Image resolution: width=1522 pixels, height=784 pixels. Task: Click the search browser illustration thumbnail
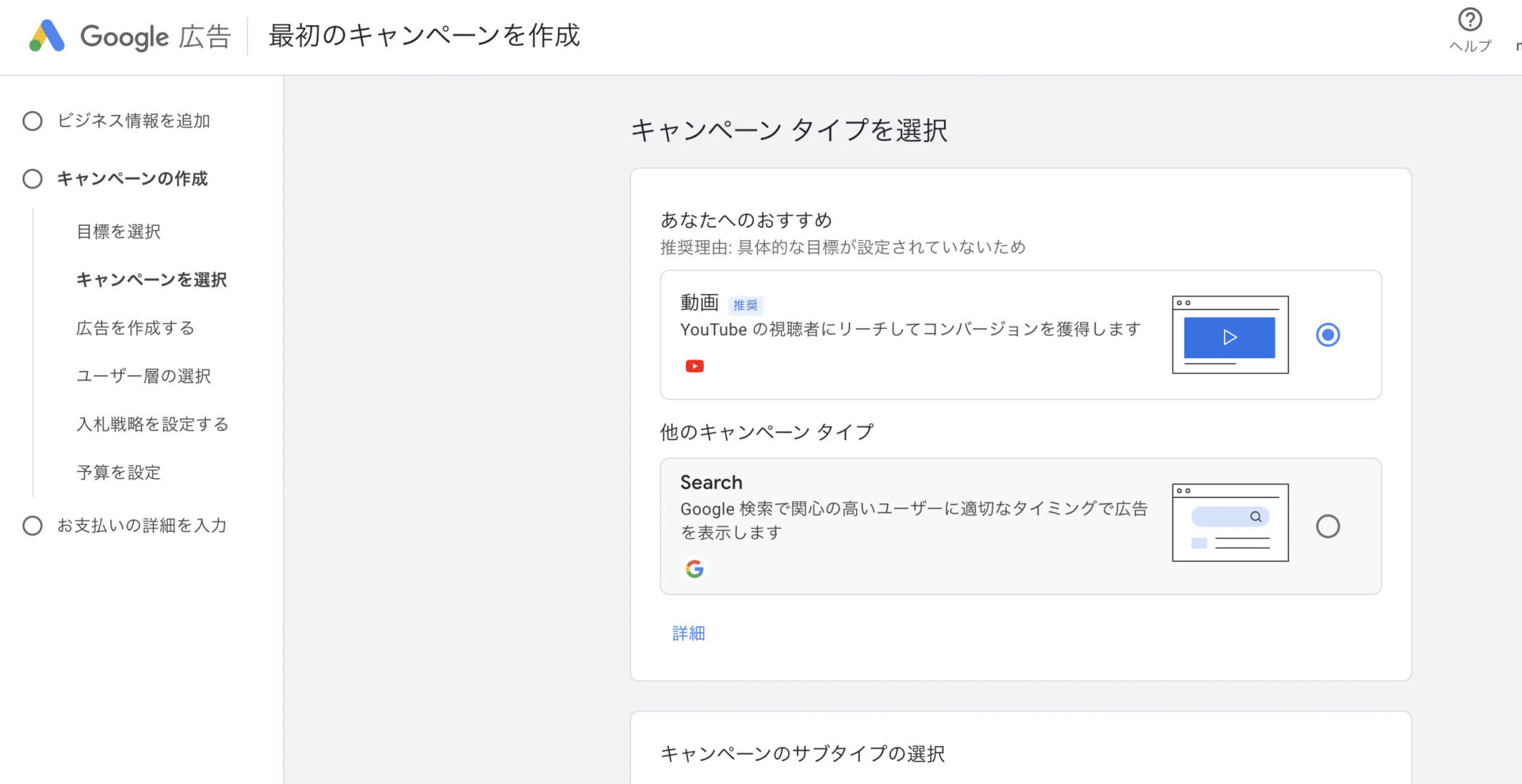coord(1230,522)
